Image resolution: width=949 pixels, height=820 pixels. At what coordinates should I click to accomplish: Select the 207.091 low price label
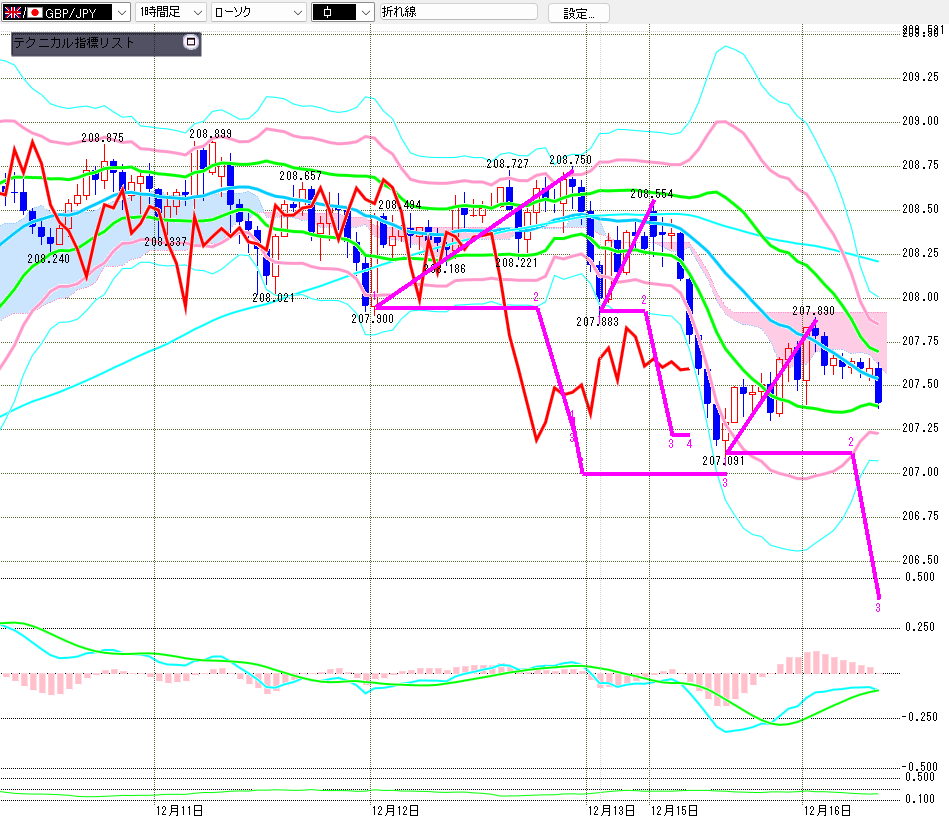[723, 461]
